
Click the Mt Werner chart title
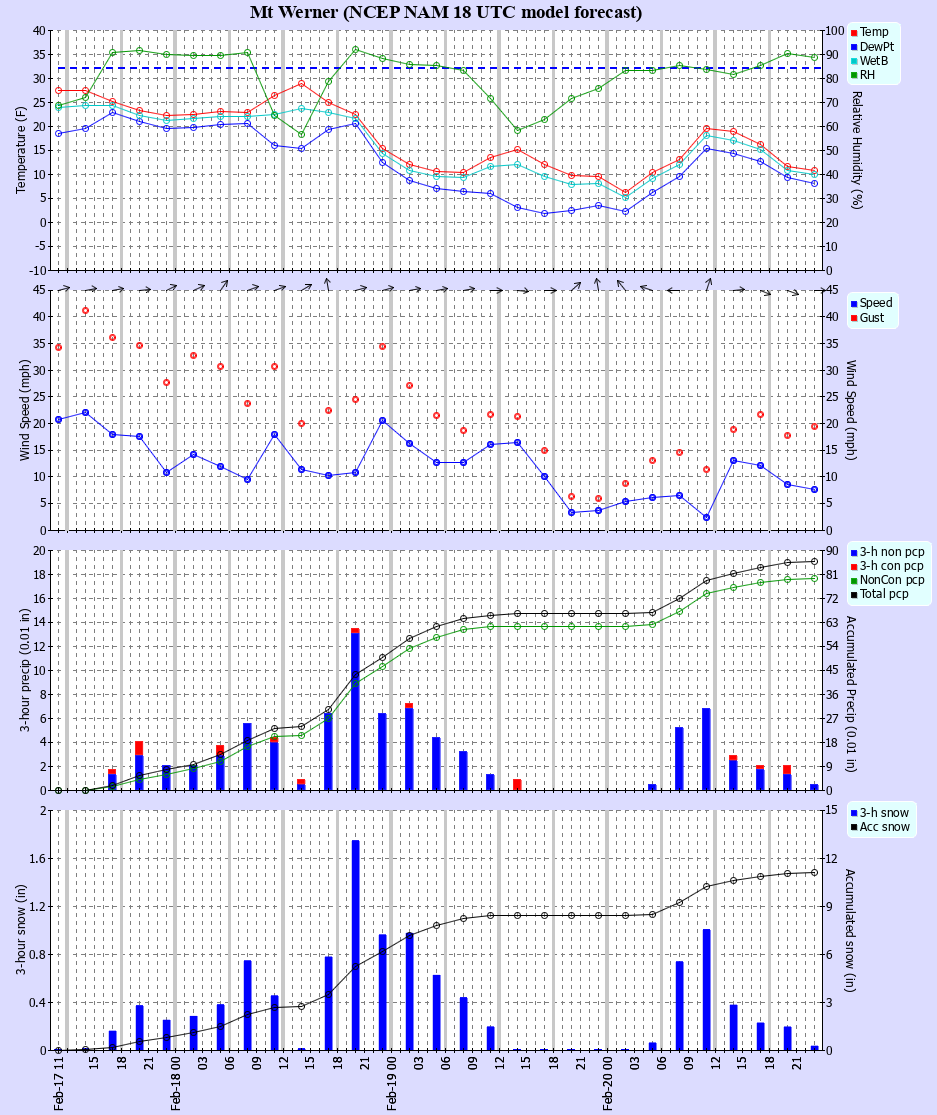click(446, 12)
